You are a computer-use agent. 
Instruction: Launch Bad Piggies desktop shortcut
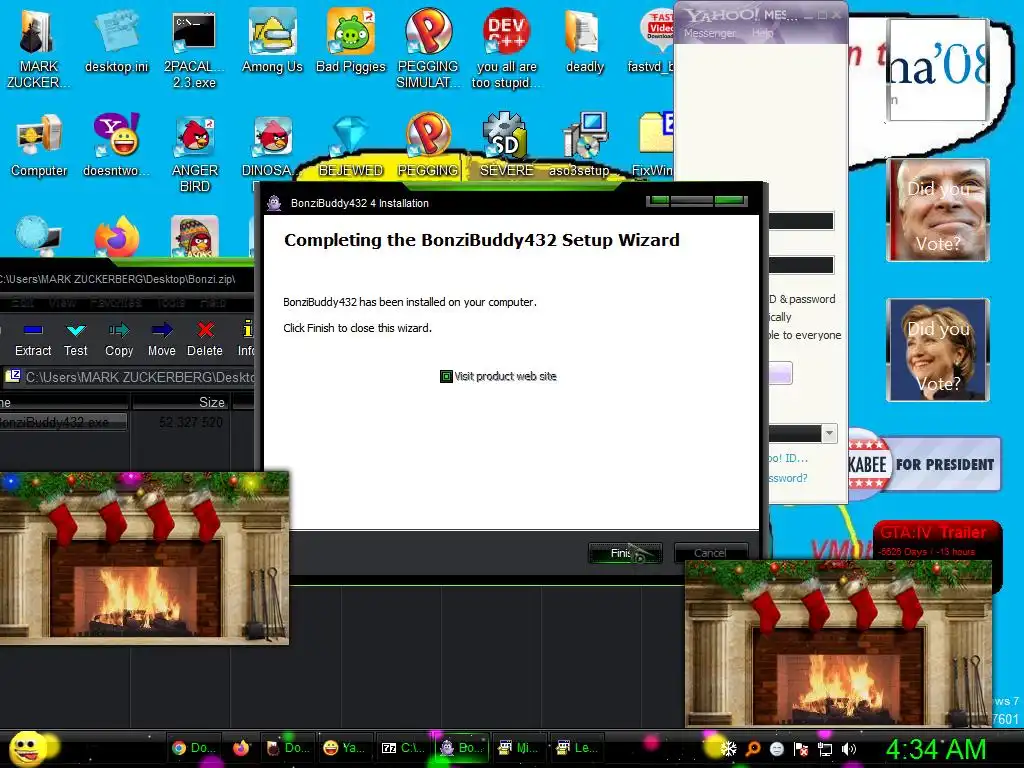[x=351, y=40]
